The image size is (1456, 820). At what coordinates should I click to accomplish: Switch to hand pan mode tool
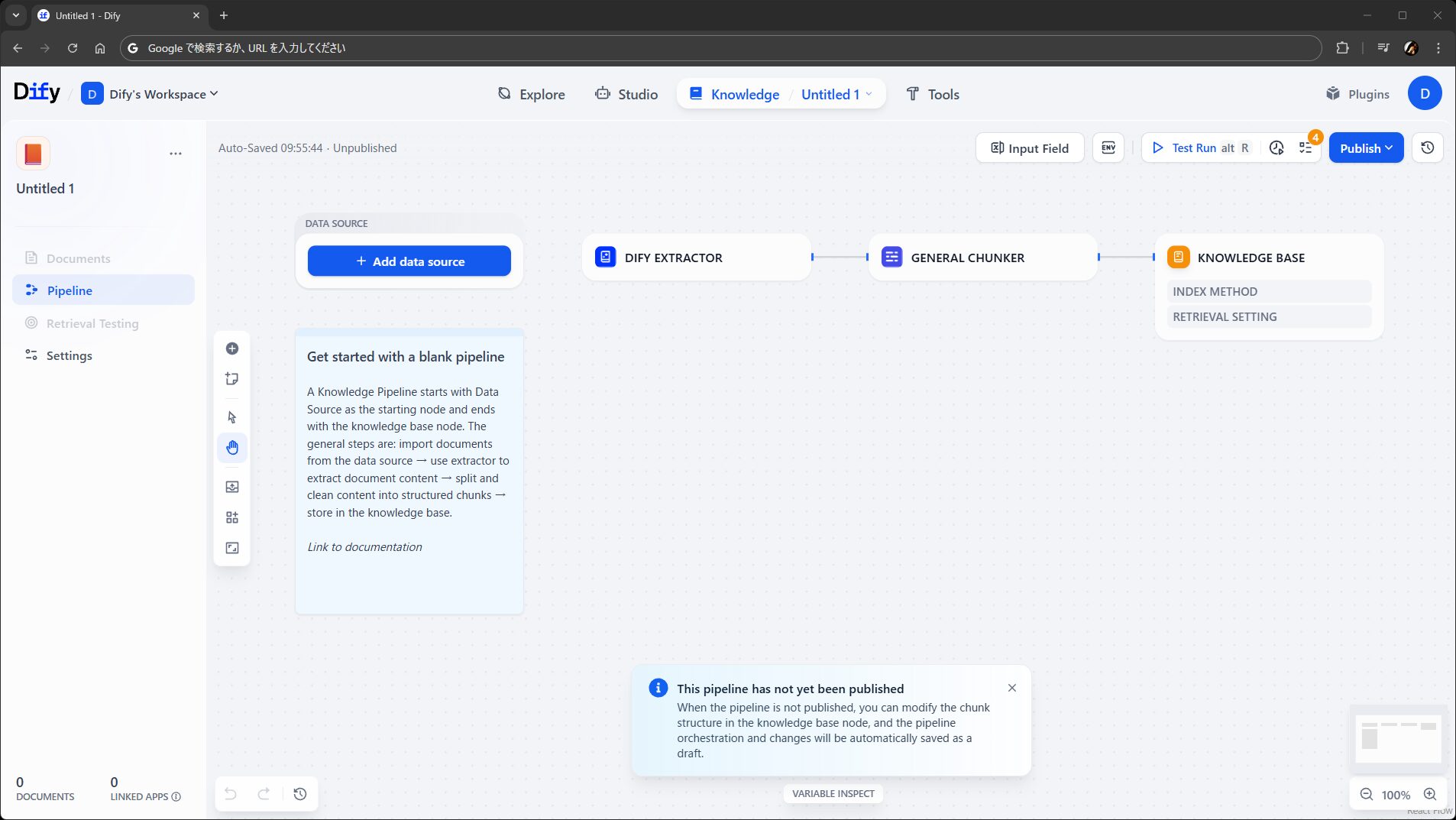click(232, 448)
